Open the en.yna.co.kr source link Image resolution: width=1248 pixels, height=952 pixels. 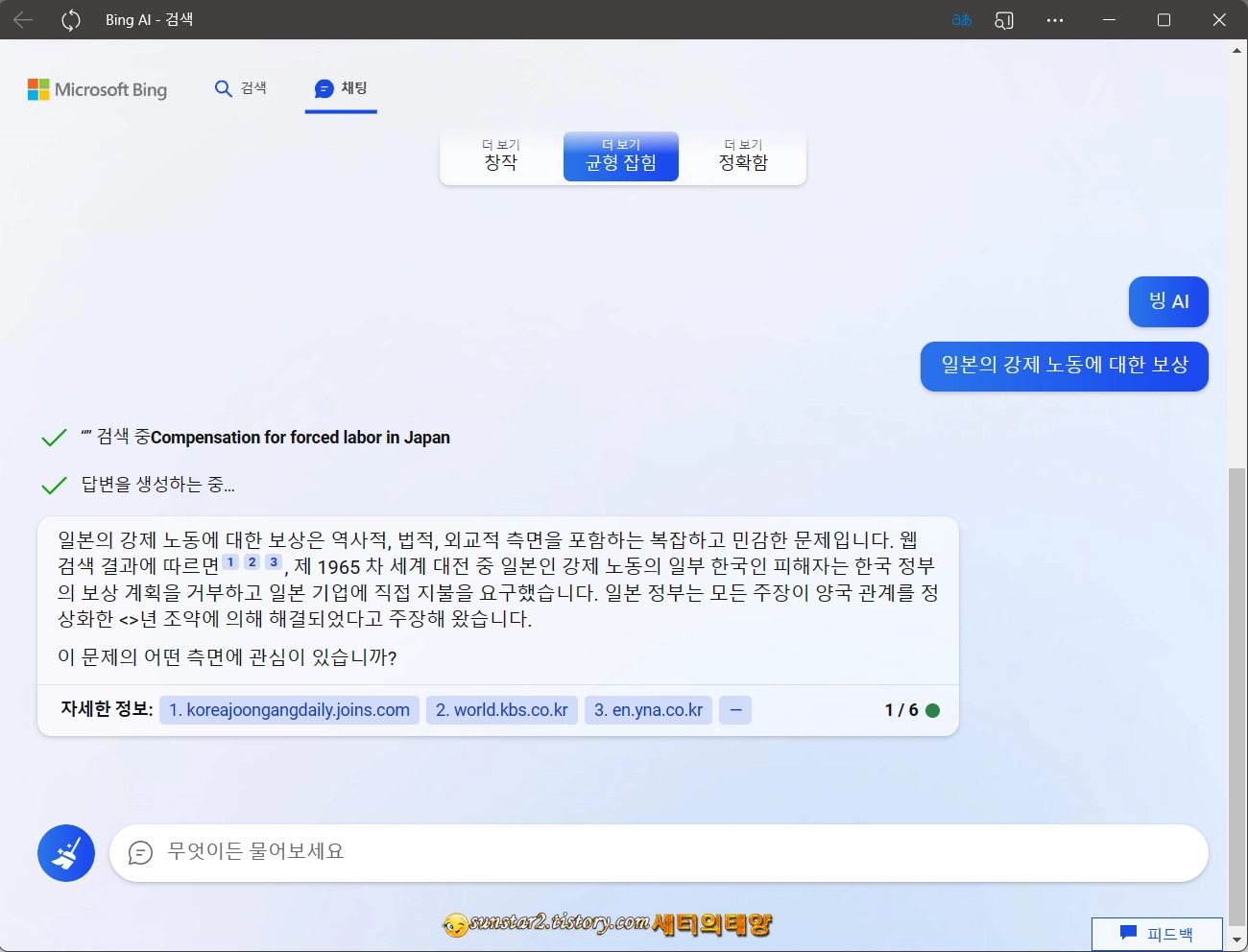point(648,710)
